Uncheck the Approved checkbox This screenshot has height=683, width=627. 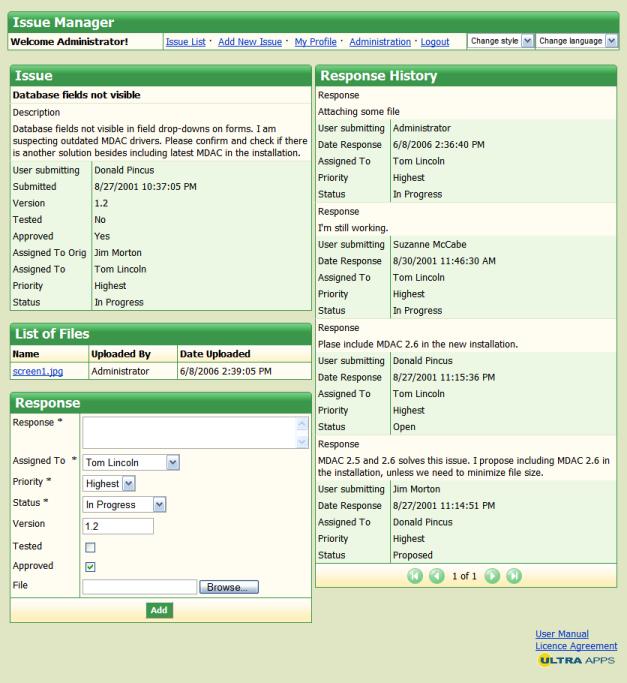(x=89, y=566)
